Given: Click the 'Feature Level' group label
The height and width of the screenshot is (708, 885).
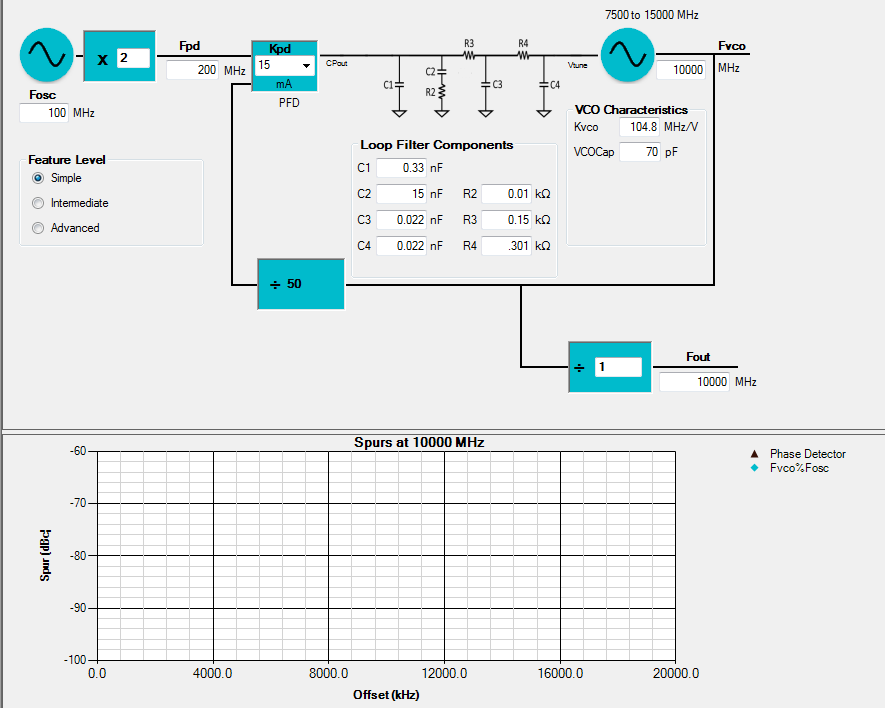Looking at the screenshot, I should [x=67, y=160].
